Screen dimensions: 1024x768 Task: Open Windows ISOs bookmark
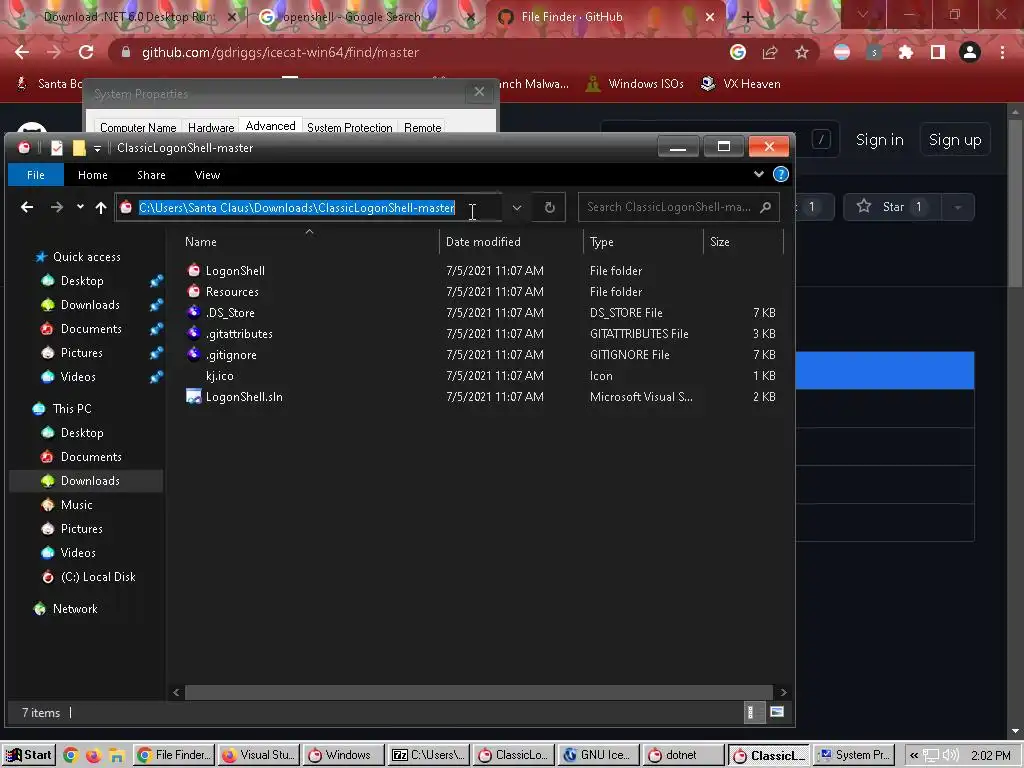pyautogui.click(x=634, y=84)
